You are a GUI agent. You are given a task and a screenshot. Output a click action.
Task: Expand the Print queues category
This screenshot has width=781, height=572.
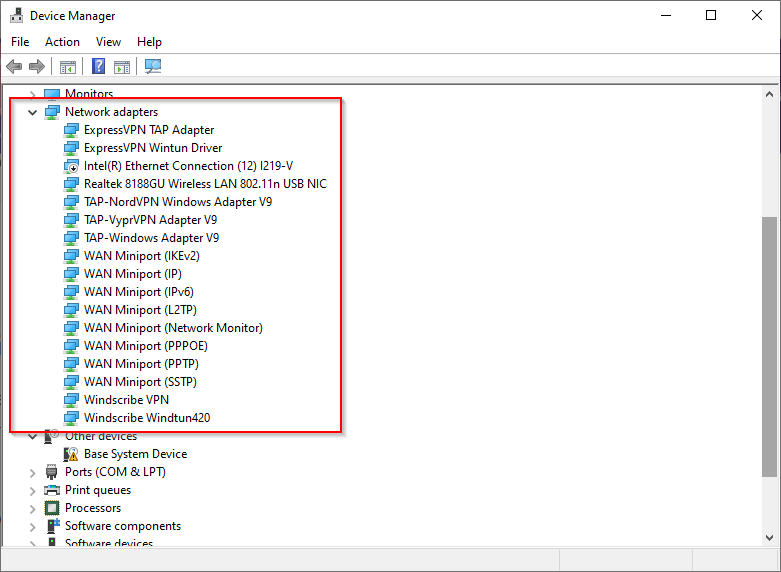pos(32,491)
